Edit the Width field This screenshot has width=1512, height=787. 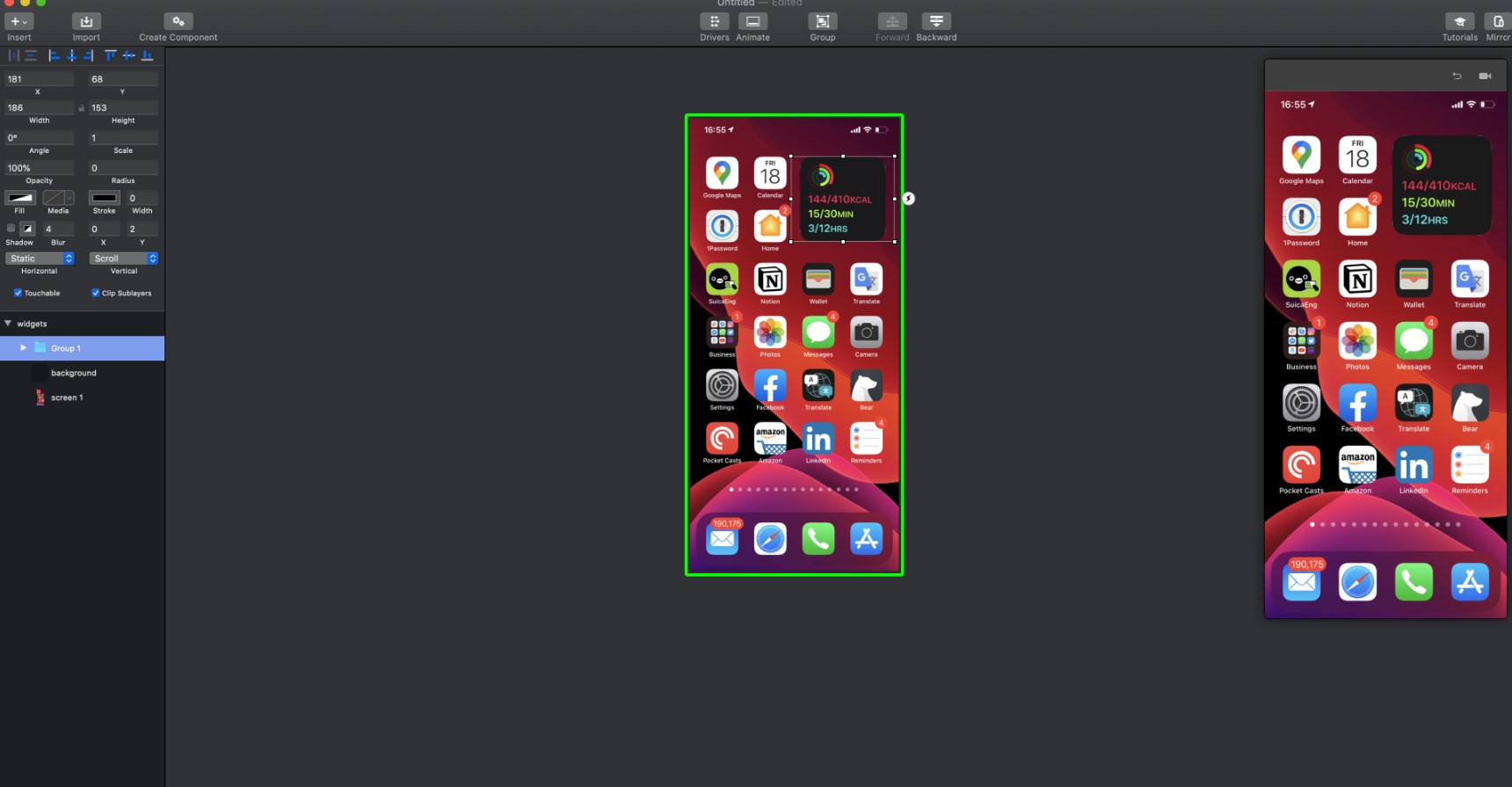[39, 108]
